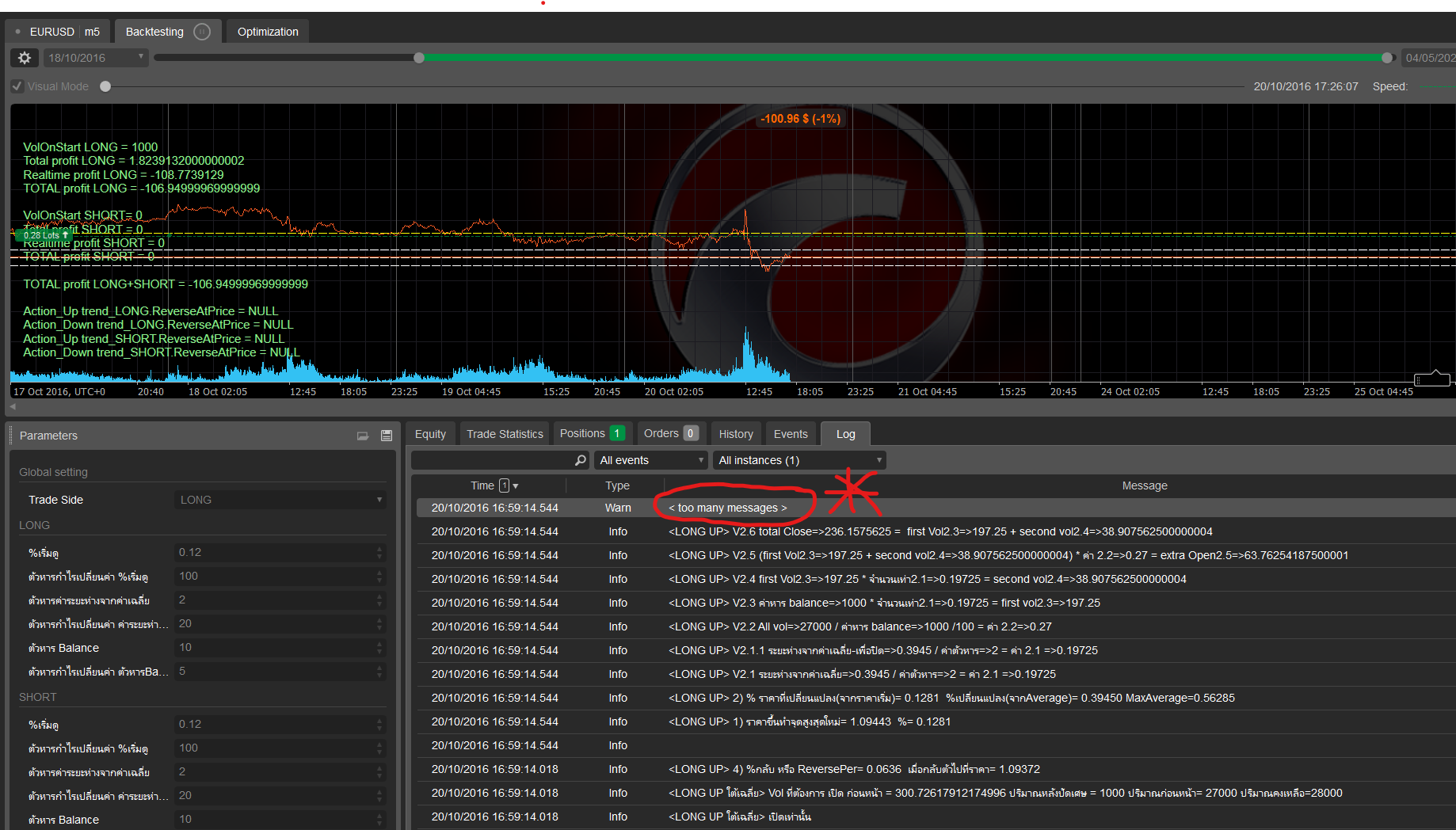The height and width of the screenshot is (830, 1456).
Task: Adjust stepper of SHORT field showing 100
Action: pyautogui.click(x=379, y=748)
